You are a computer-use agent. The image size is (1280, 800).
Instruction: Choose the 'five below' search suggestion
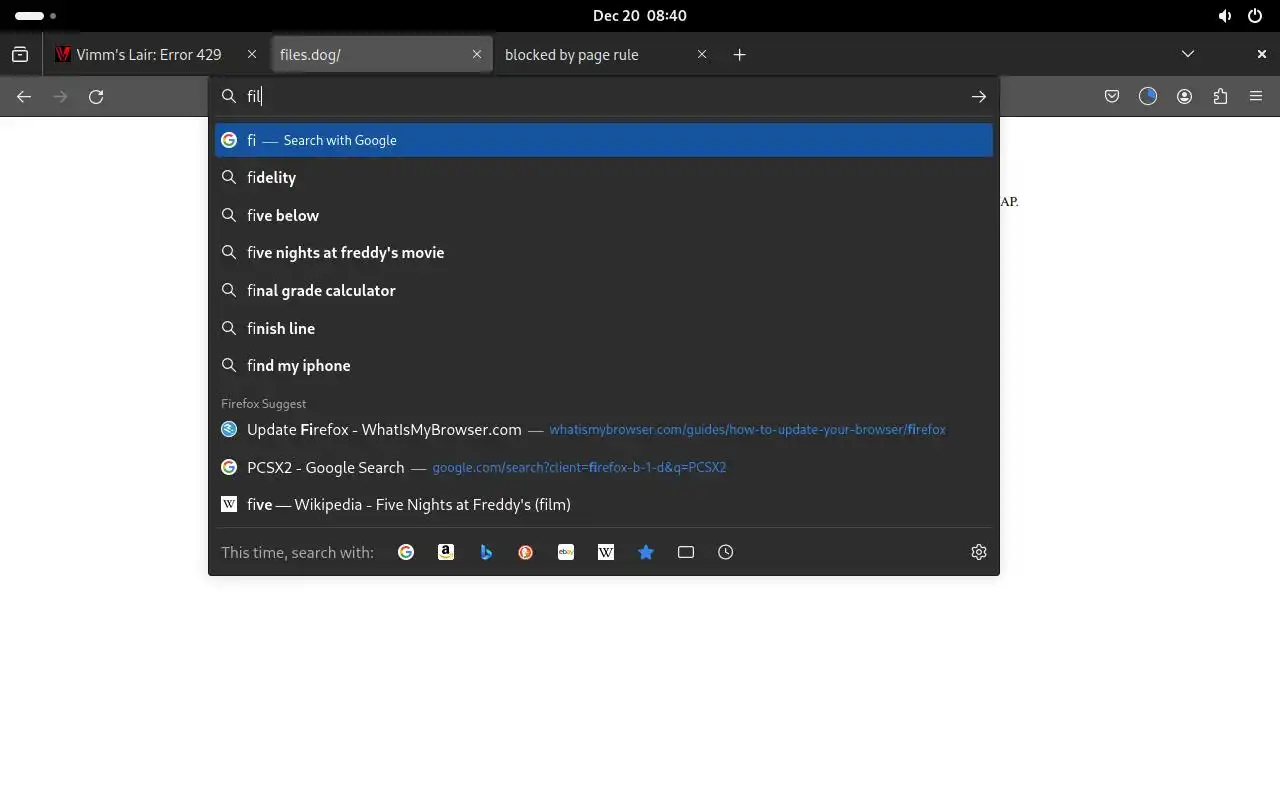604,215
